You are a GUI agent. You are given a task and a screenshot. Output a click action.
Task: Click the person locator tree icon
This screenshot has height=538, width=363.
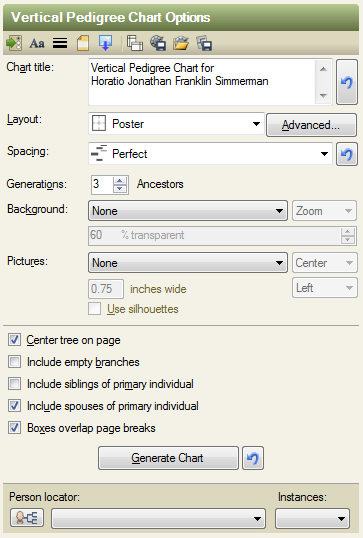27,517
